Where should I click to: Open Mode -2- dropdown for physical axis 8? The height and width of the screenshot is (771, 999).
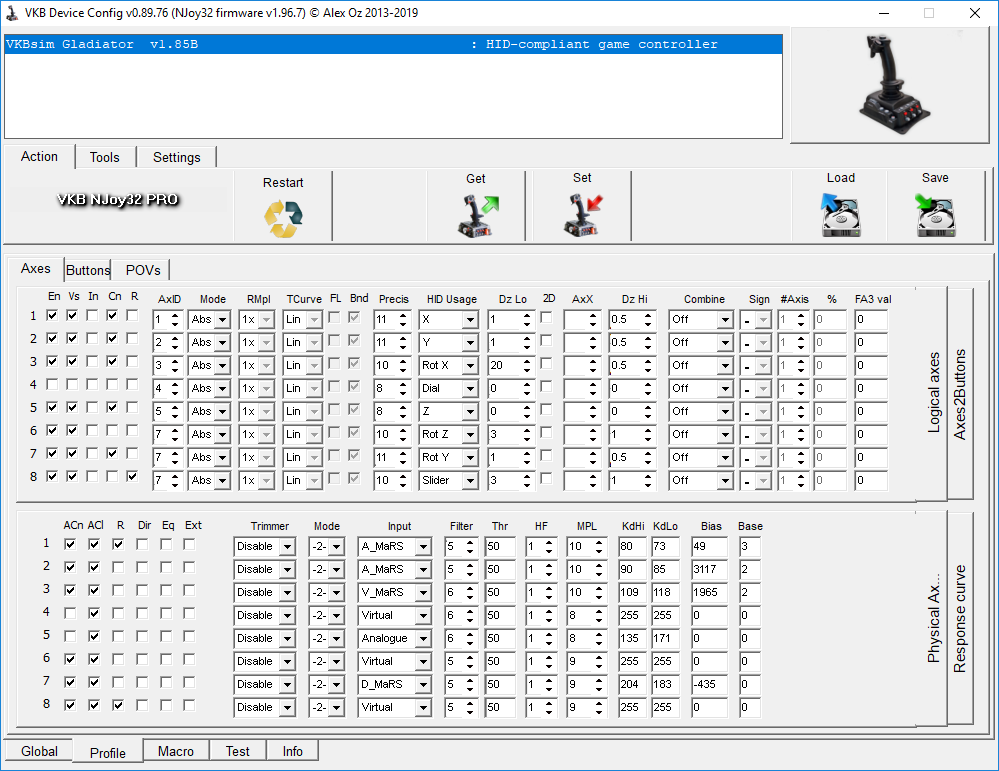pyautogui.click(x=336, y=707)
